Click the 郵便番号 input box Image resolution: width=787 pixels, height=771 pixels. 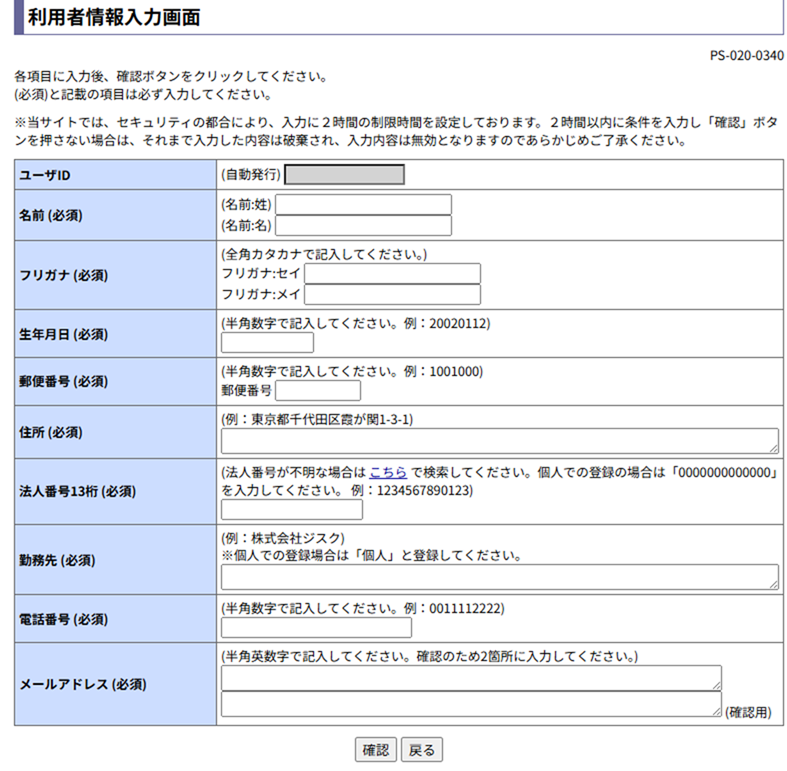point(317,391)
